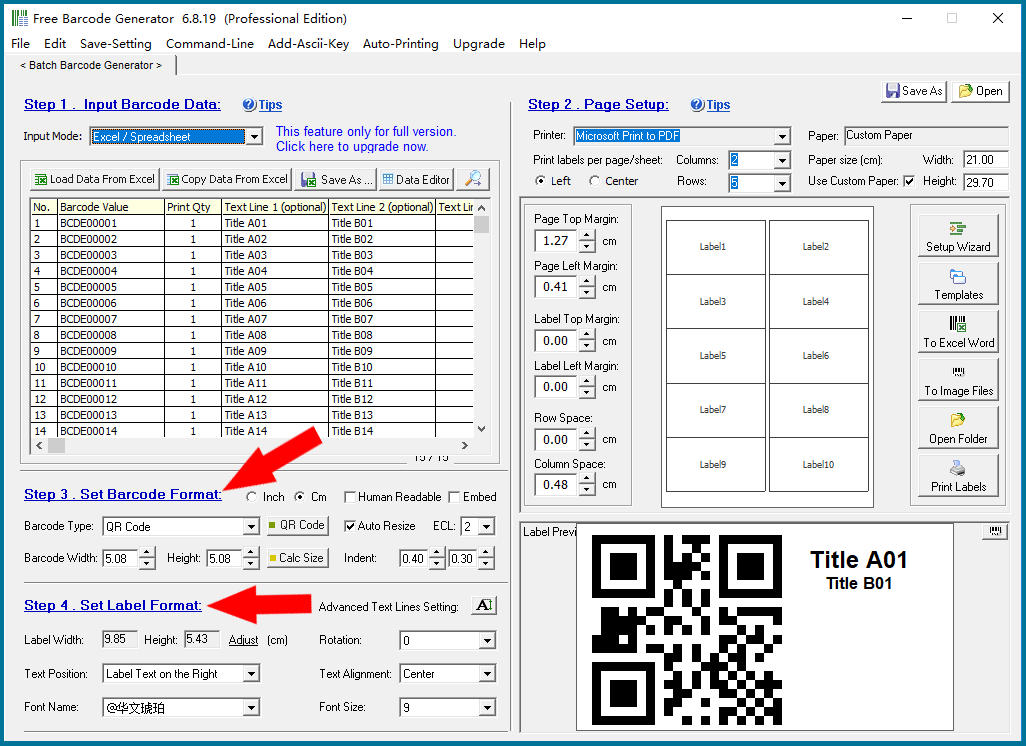Click Copy Data From Excel button

(x=227, y=179)
